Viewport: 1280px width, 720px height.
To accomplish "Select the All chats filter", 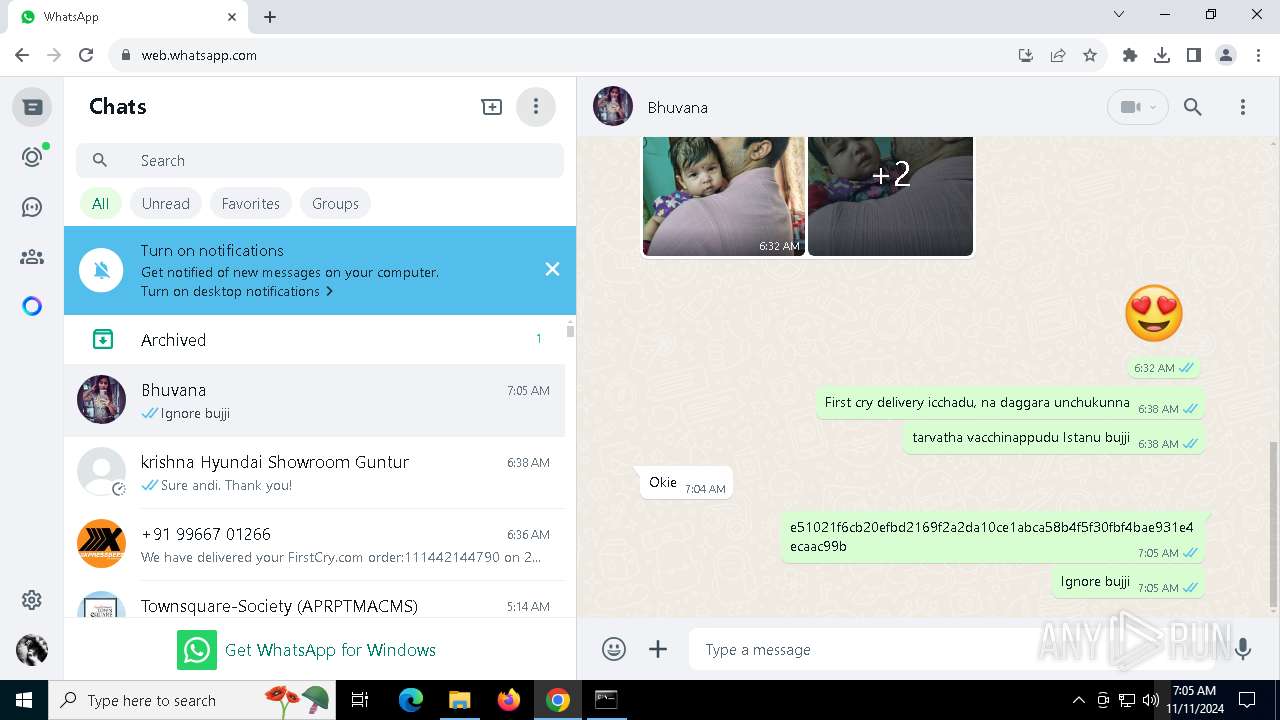I will coord(100,203).
